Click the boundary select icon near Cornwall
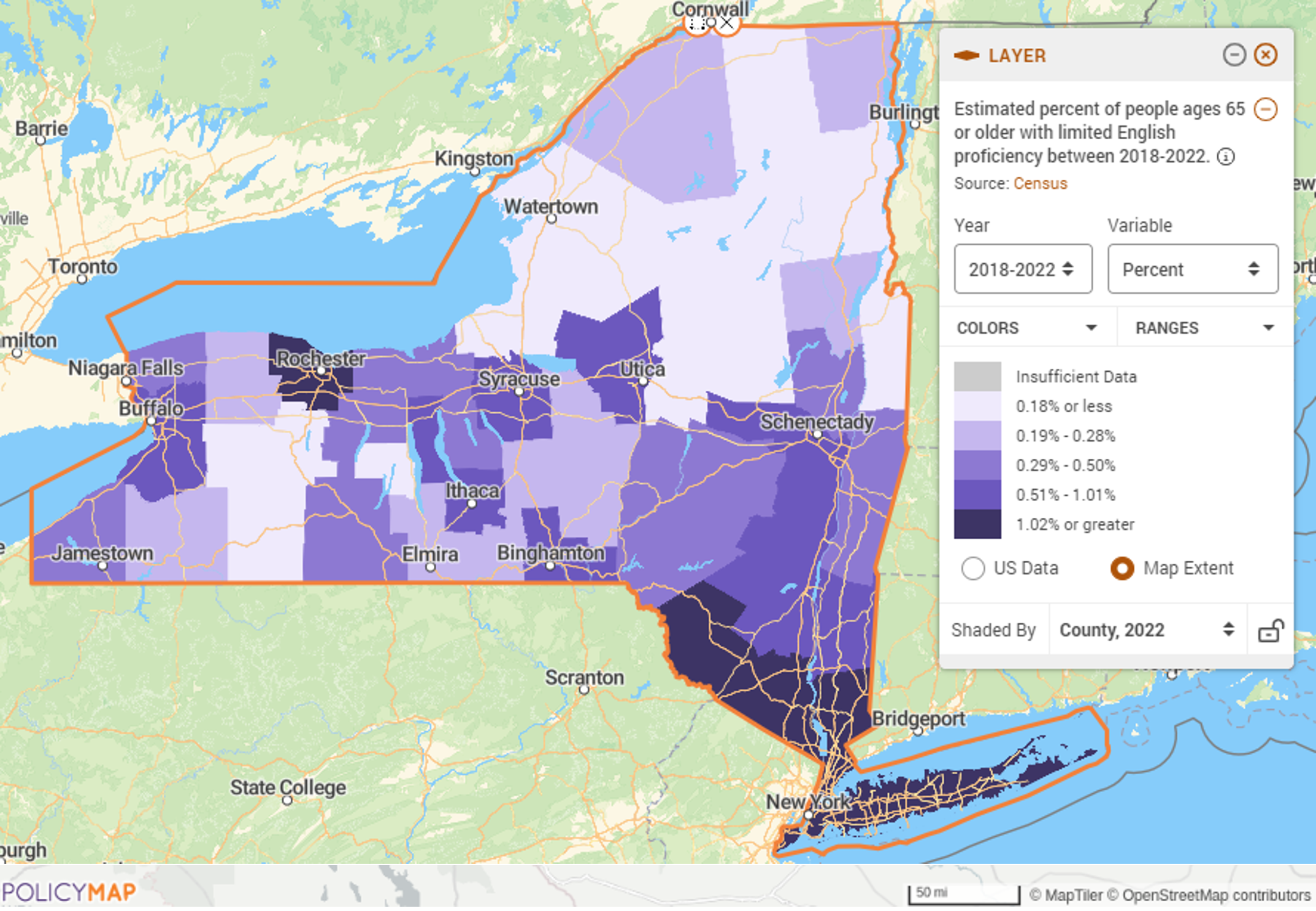Viewport: 1316px width, 911px height. [696, 24]
